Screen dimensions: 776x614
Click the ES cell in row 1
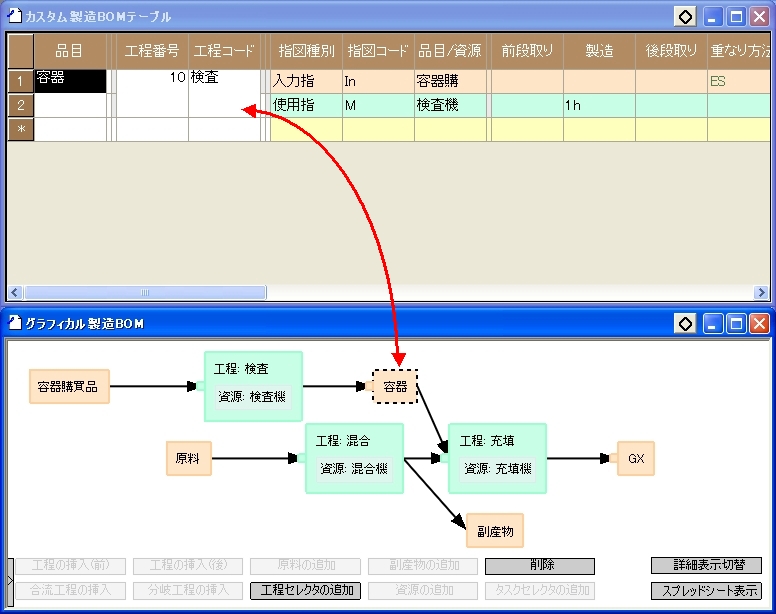[x=739, y=81]
